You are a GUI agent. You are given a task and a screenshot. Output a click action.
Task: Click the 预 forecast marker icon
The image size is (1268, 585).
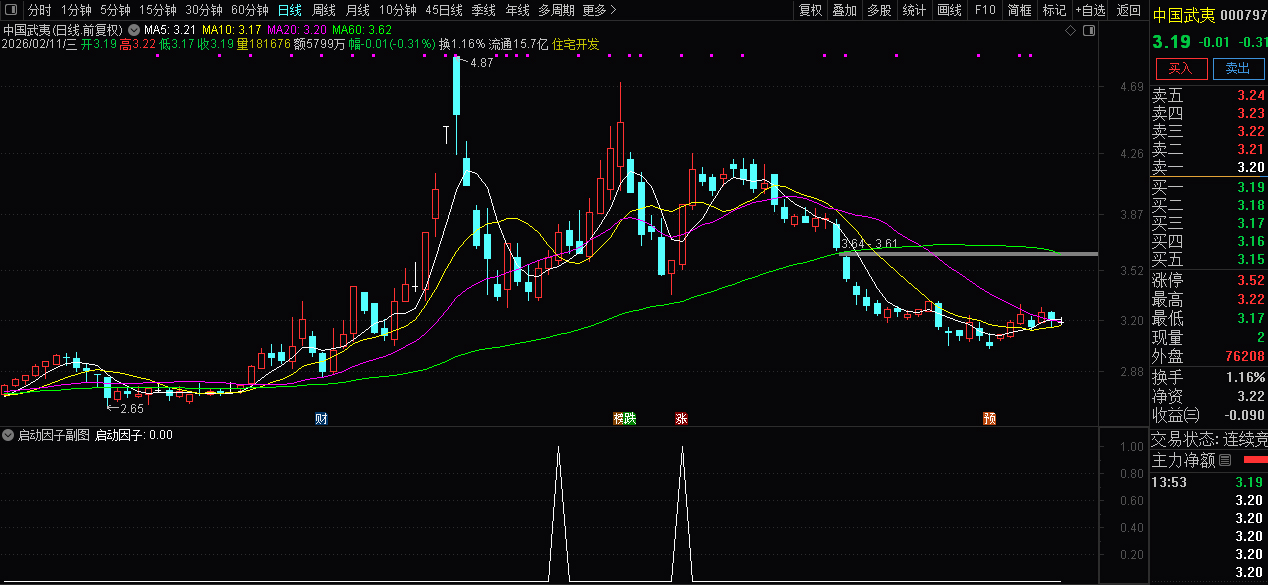tap(989, 418)
